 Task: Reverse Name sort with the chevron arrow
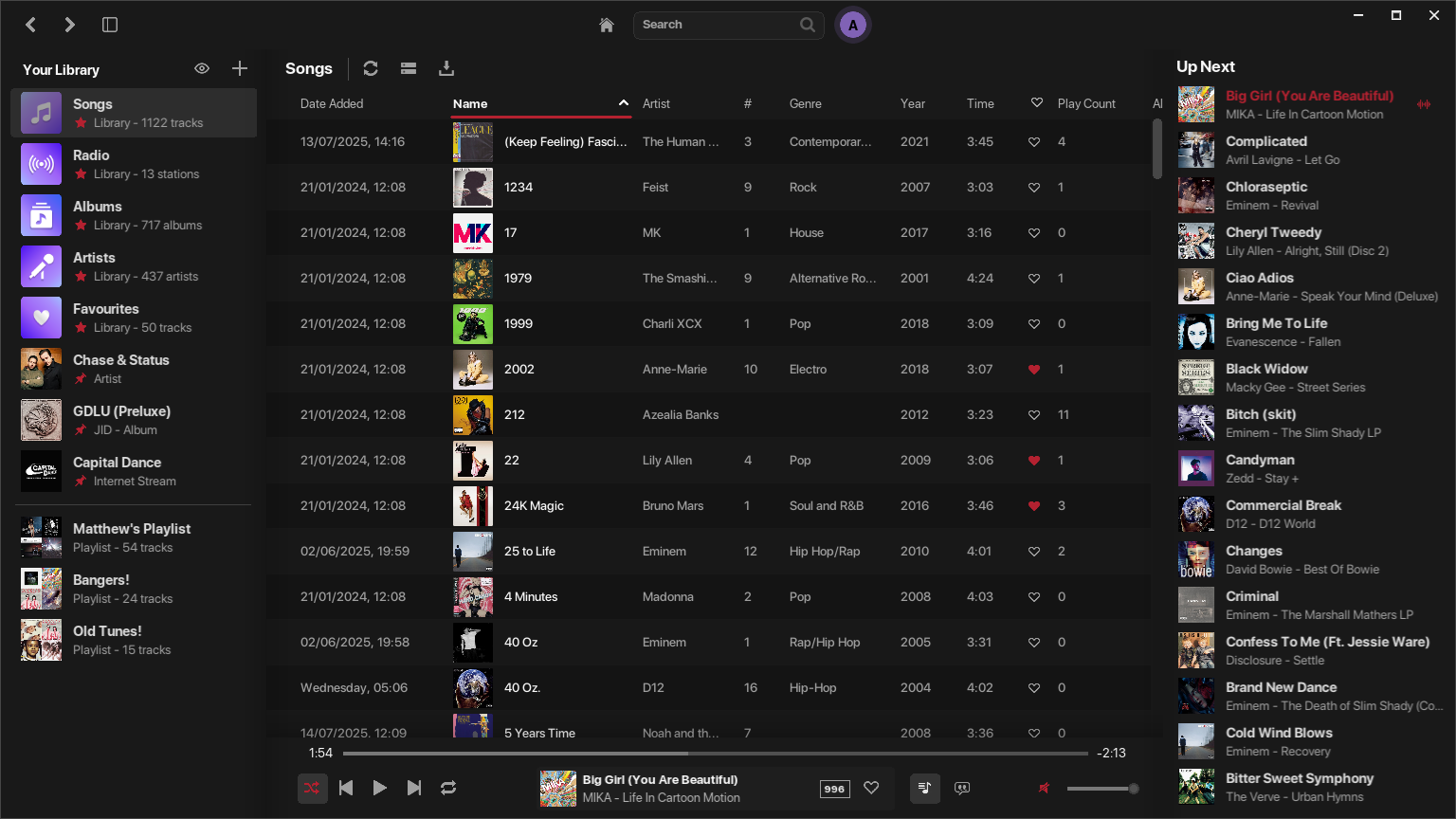(x=623, y=103)
